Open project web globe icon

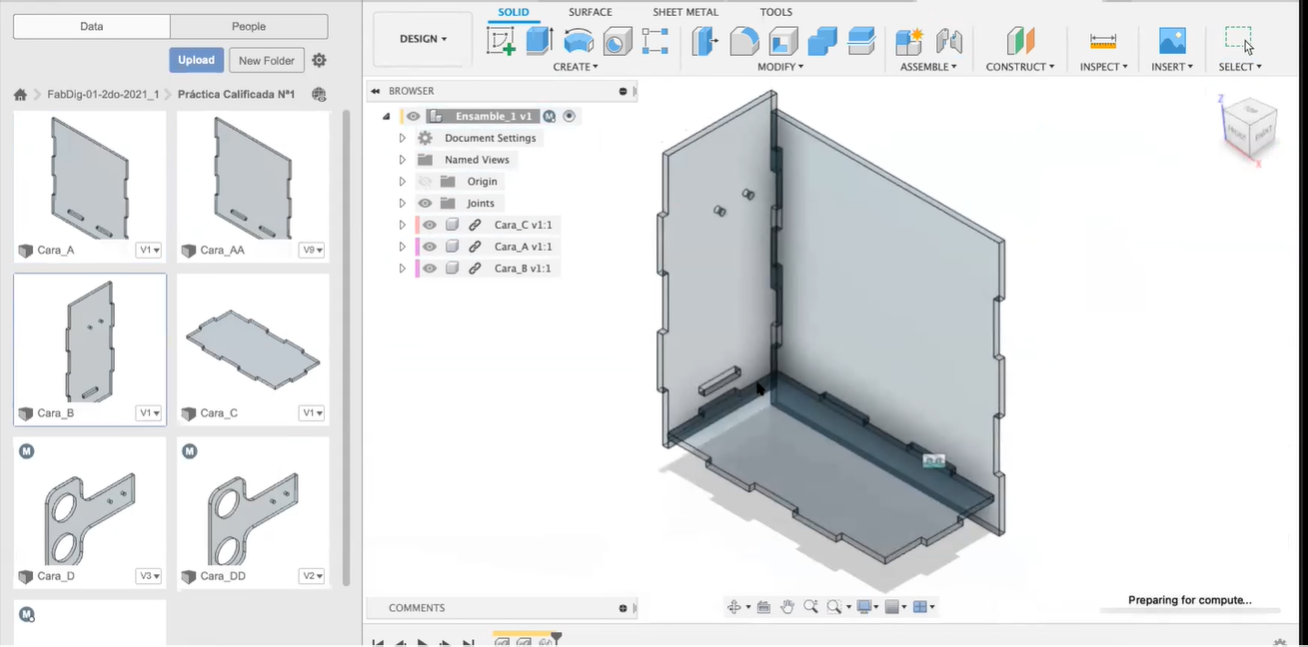click(319, 95)
